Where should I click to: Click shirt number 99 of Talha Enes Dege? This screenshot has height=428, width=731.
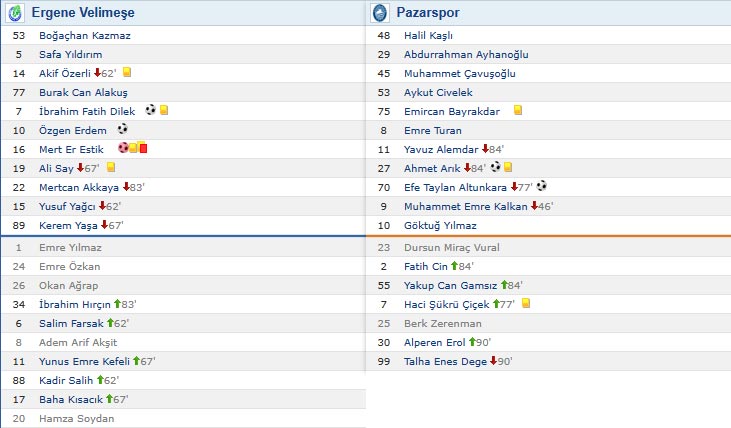point(383,361)
